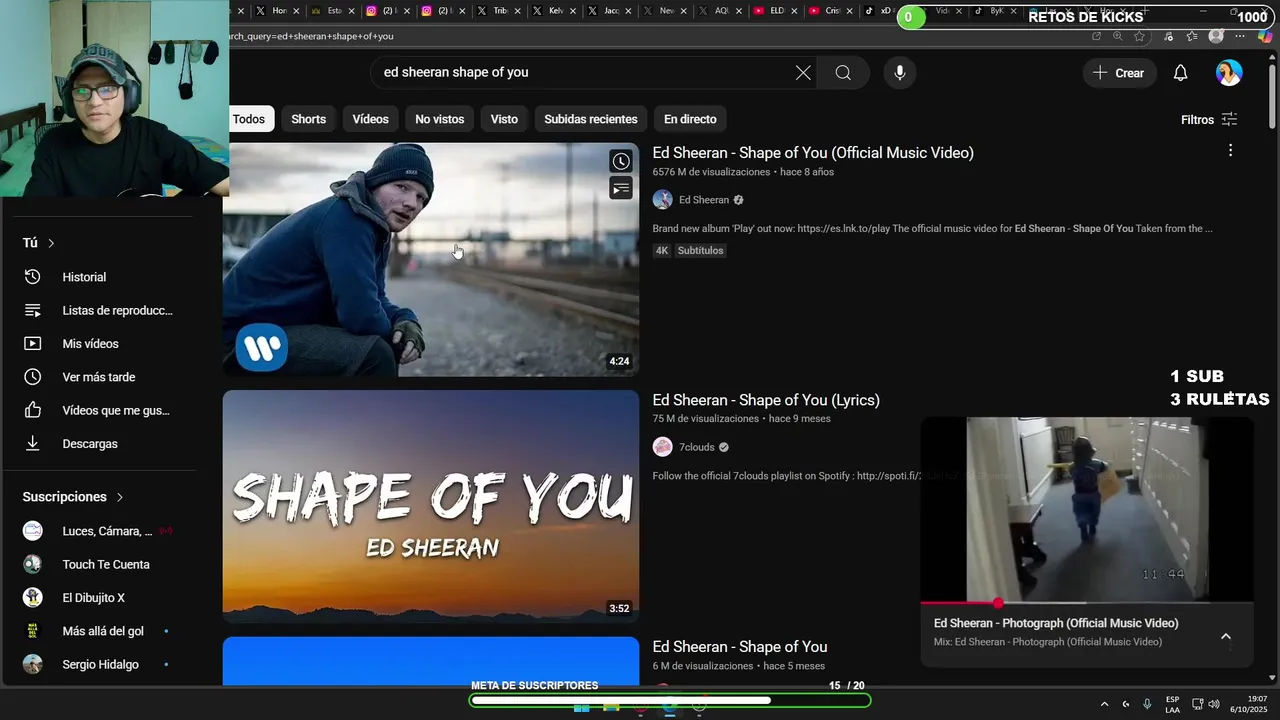The width and height of the screenshot is (1280, 720).
Task: Open miniplayer title 'Ed Sheeran - Photograph'
Action: coord(1056,623)
